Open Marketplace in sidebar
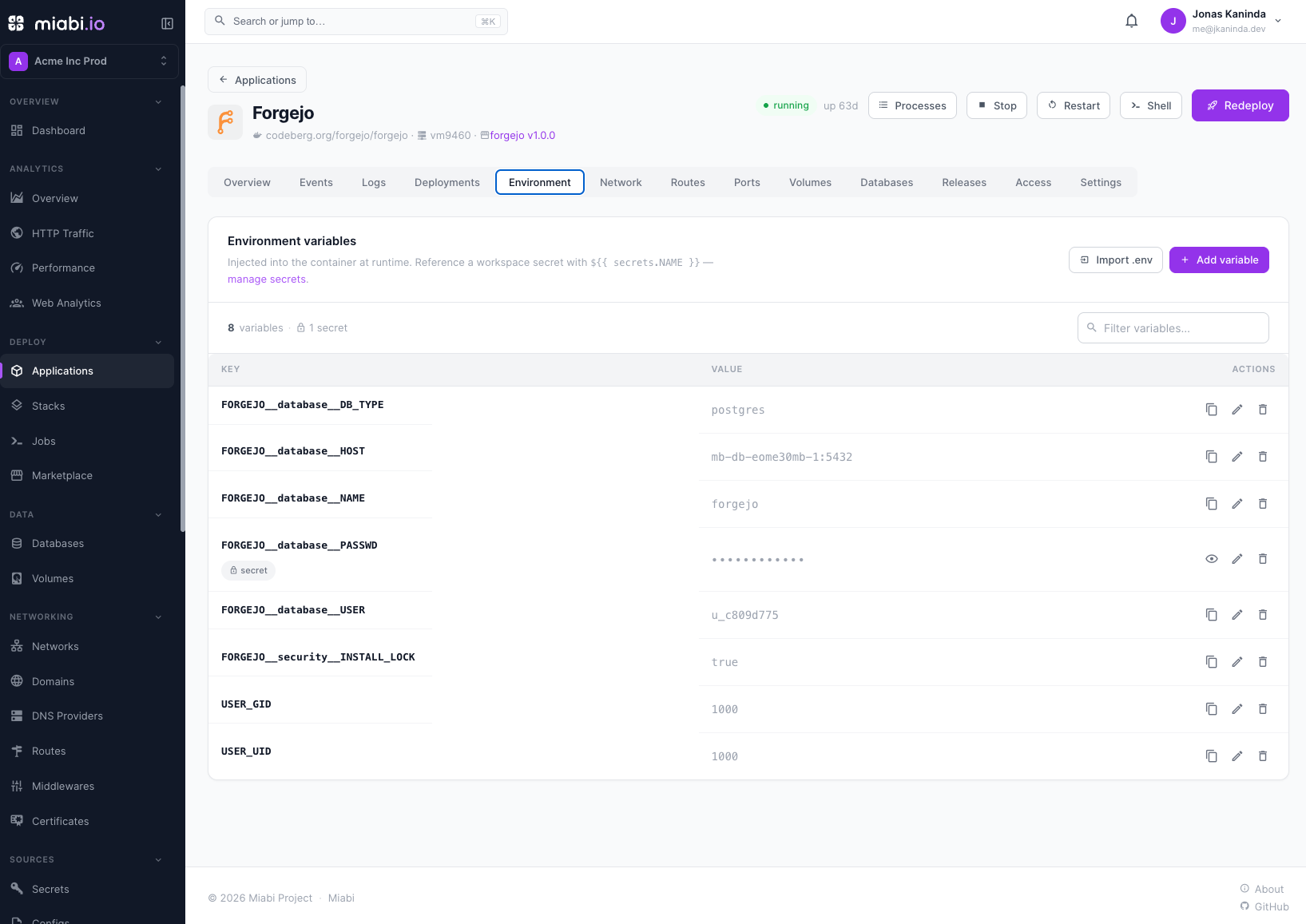 tap(87, 475)
